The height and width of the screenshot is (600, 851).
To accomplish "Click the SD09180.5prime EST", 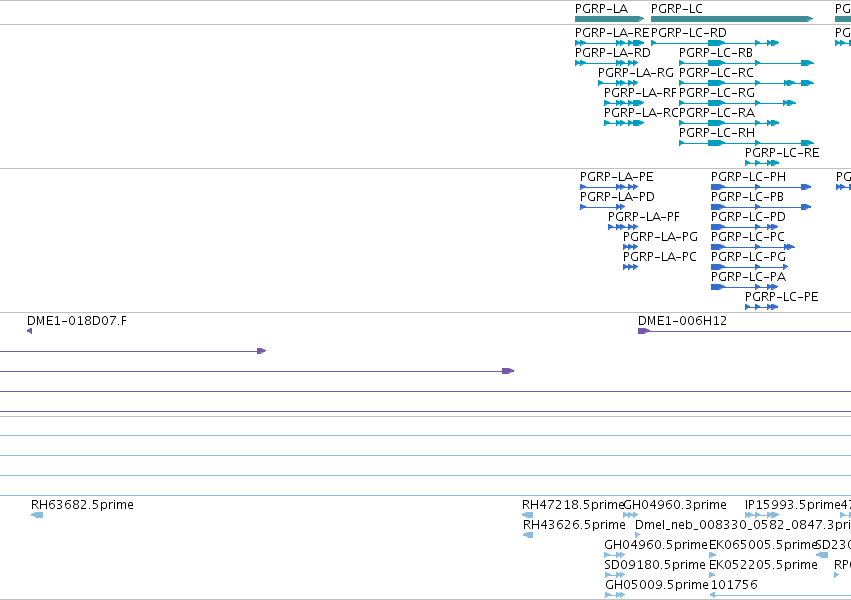I will pos(614,575).
